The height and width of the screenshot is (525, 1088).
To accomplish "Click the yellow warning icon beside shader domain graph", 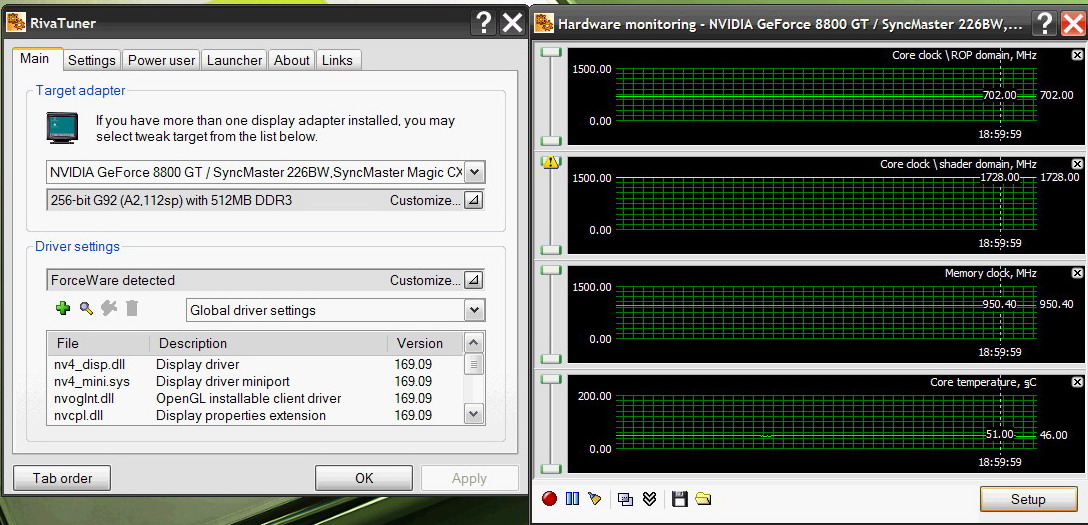I will coord(551,163).
